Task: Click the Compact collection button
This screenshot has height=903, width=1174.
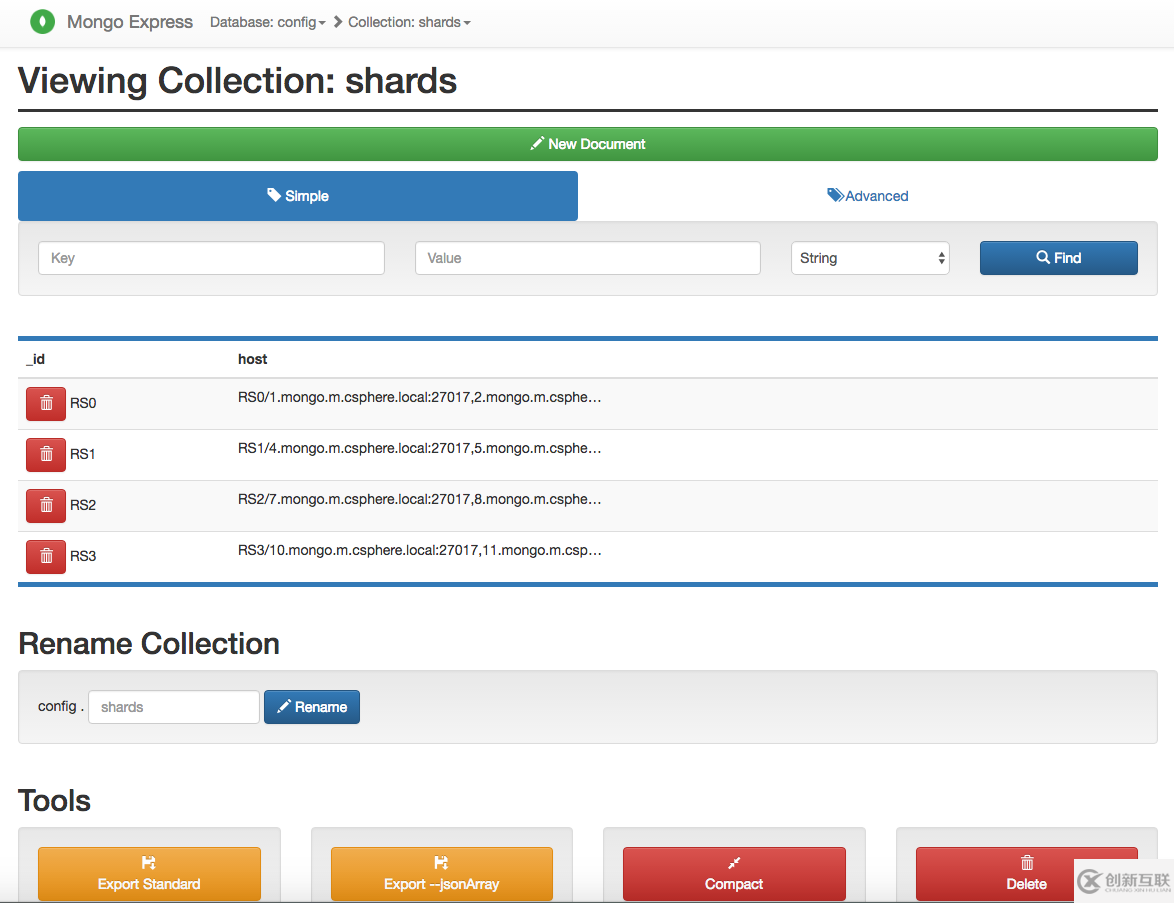Action: [734, 874]
